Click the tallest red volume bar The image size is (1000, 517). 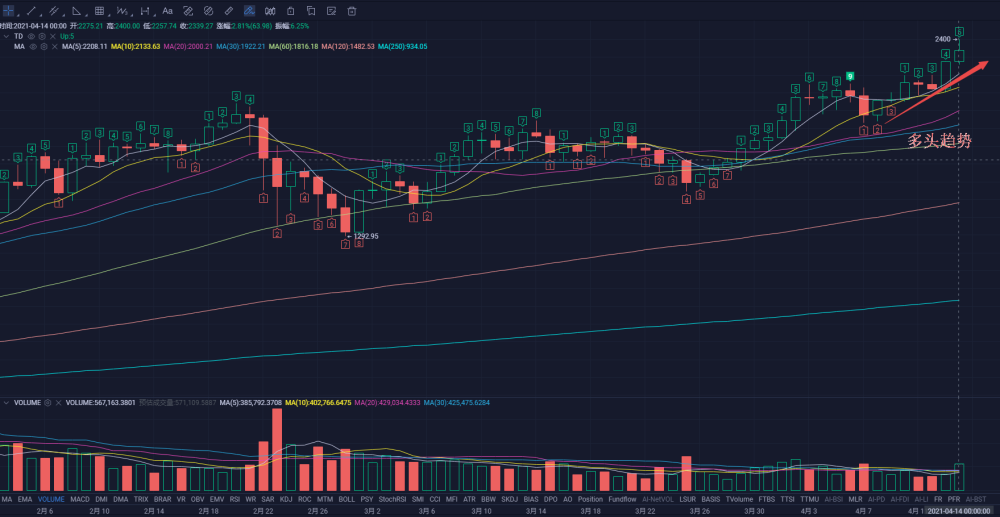277,449
